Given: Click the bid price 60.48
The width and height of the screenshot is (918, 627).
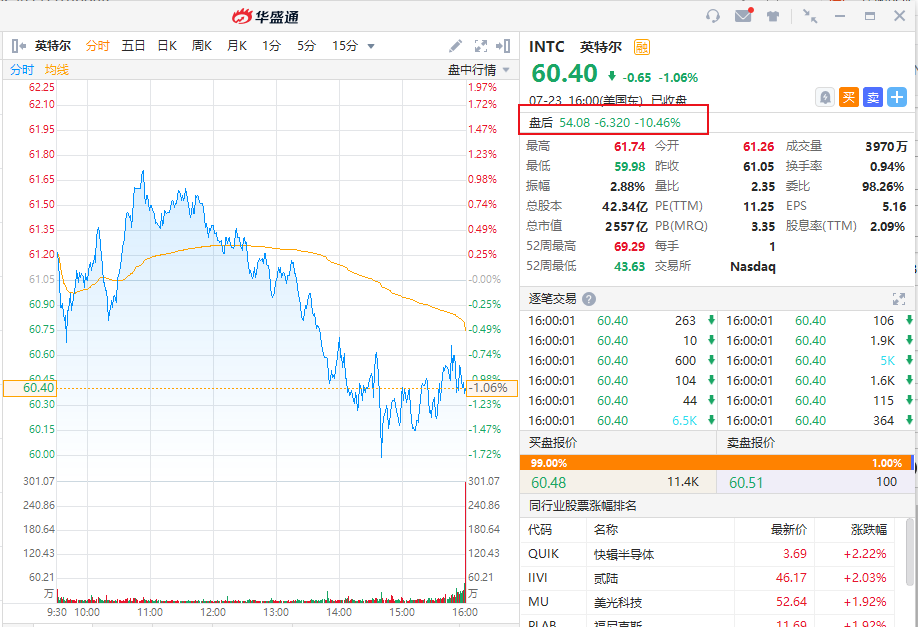Looking at the screenshot, I should click(549, 482).
